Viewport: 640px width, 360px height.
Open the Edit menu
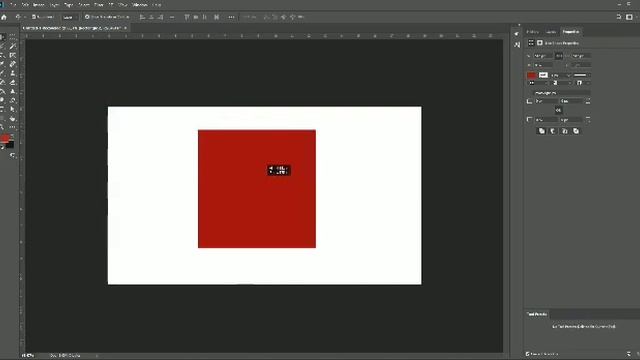[25, 4]
